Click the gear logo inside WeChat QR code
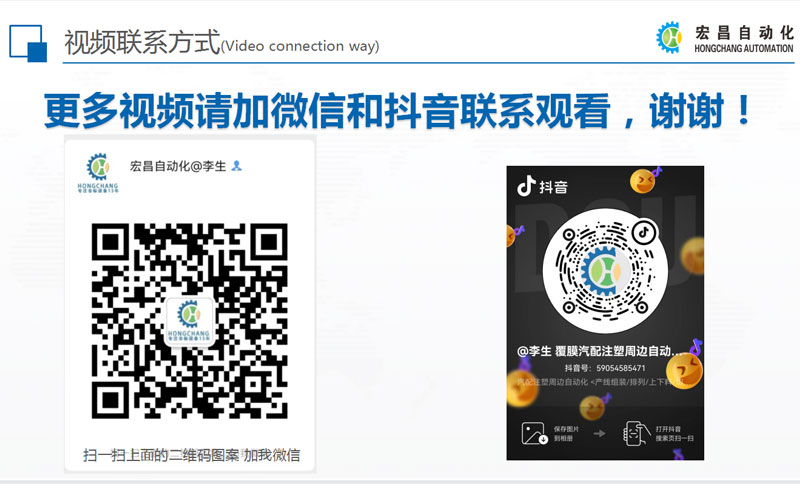The width and height of the screenshot is (800, 484). [189, 321]
